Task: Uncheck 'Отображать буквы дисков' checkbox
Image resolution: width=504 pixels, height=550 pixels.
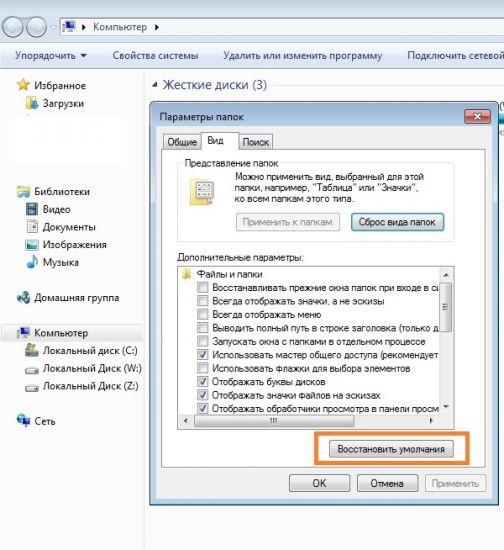Action: click(x=203, y=382)
